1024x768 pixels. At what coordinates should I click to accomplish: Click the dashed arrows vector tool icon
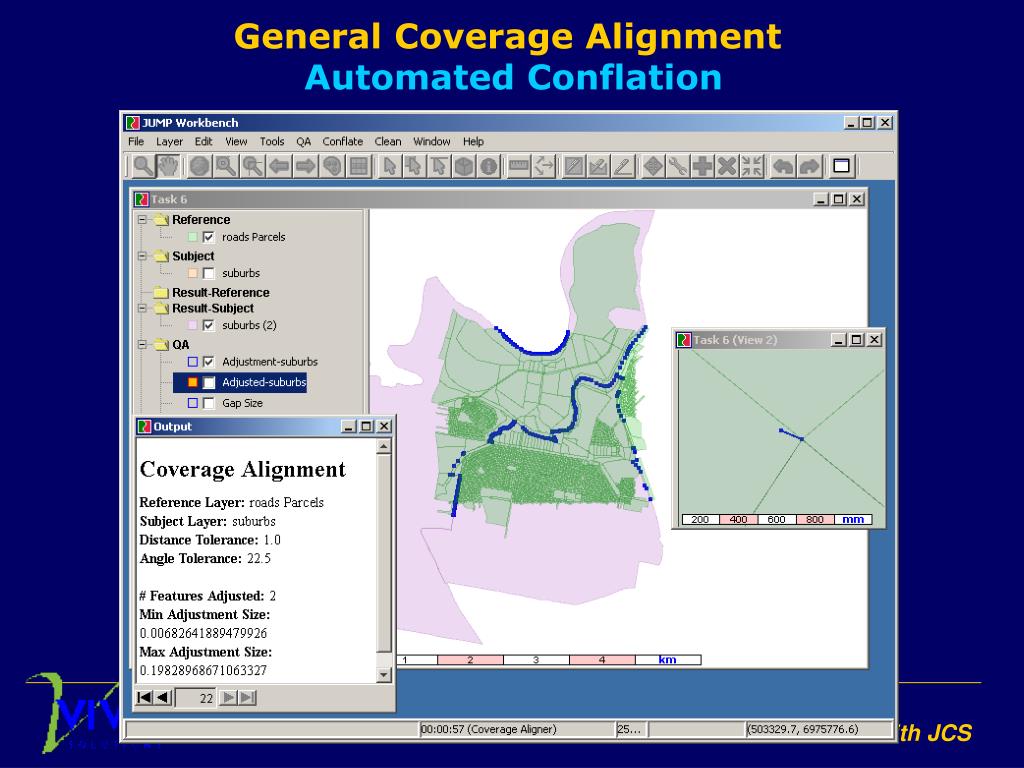point(544,166)
